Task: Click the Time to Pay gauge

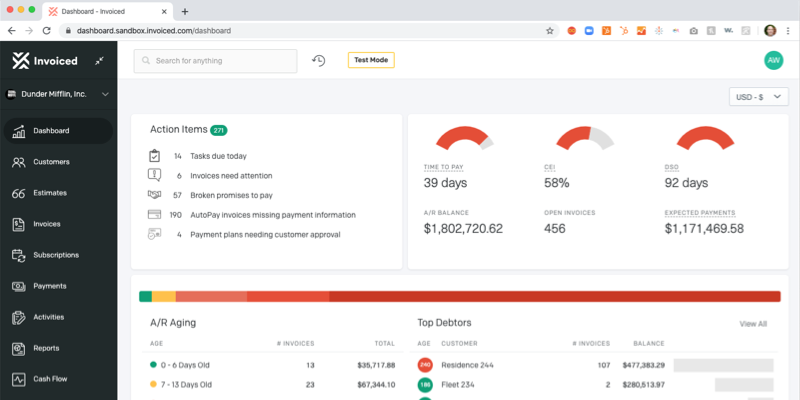Action: 465,138
